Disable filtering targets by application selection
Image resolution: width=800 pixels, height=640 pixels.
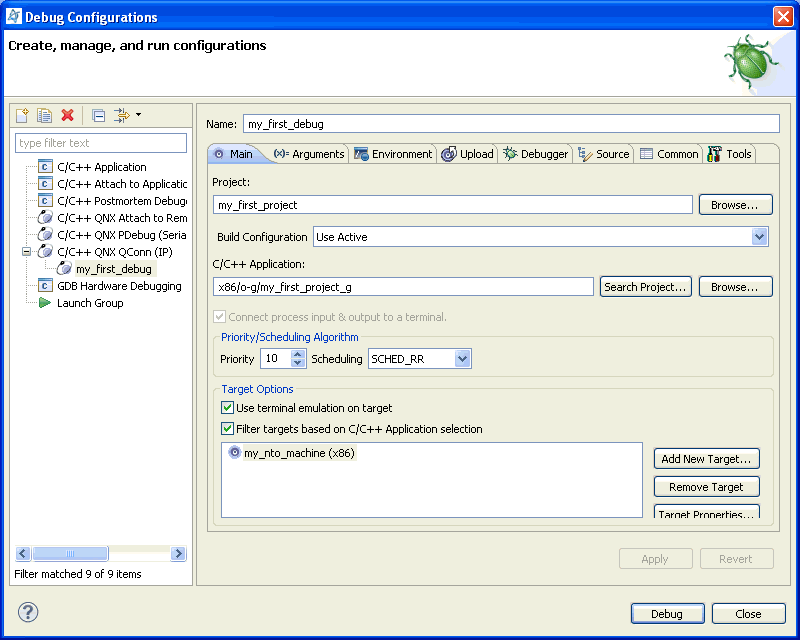click(227, 428)
